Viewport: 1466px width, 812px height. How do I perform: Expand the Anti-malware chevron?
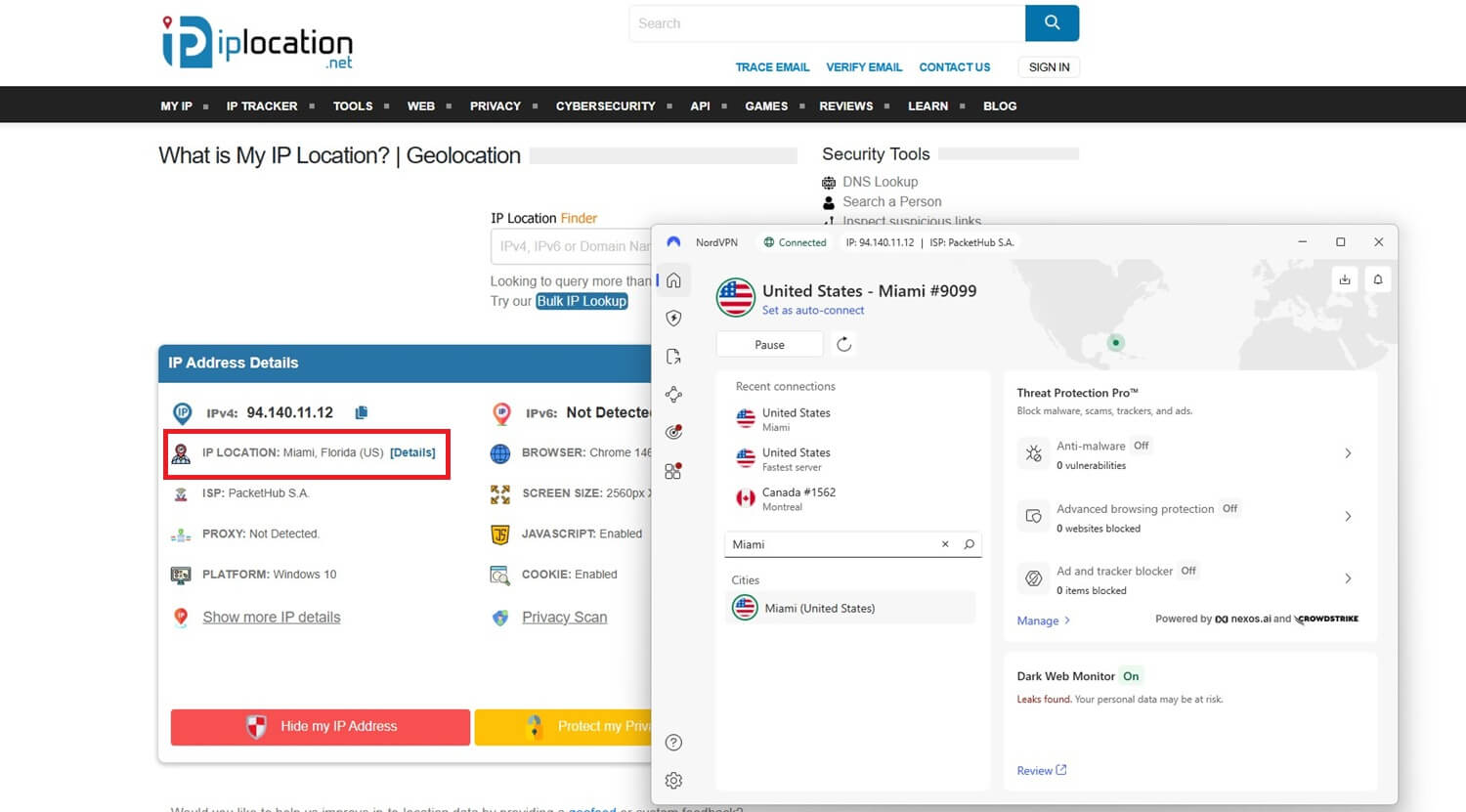point(1348,453)
